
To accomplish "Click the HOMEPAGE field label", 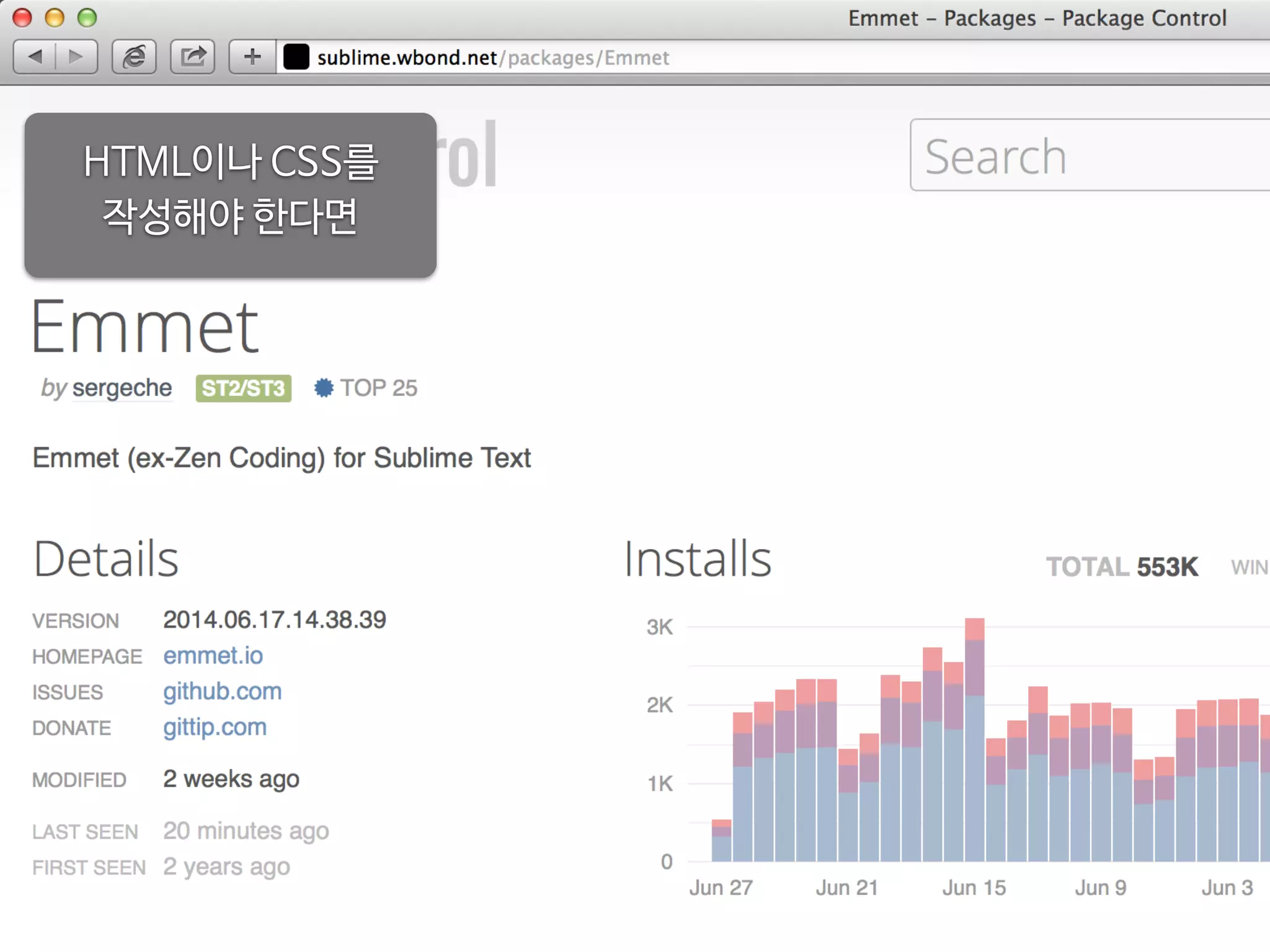I will (87, 657).
